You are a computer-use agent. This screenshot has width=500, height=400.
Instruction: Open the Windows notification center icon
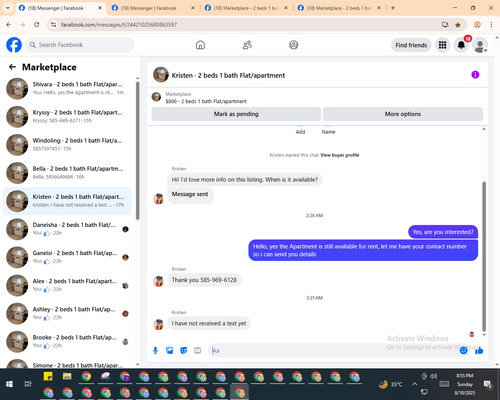(x=488, y=384)
